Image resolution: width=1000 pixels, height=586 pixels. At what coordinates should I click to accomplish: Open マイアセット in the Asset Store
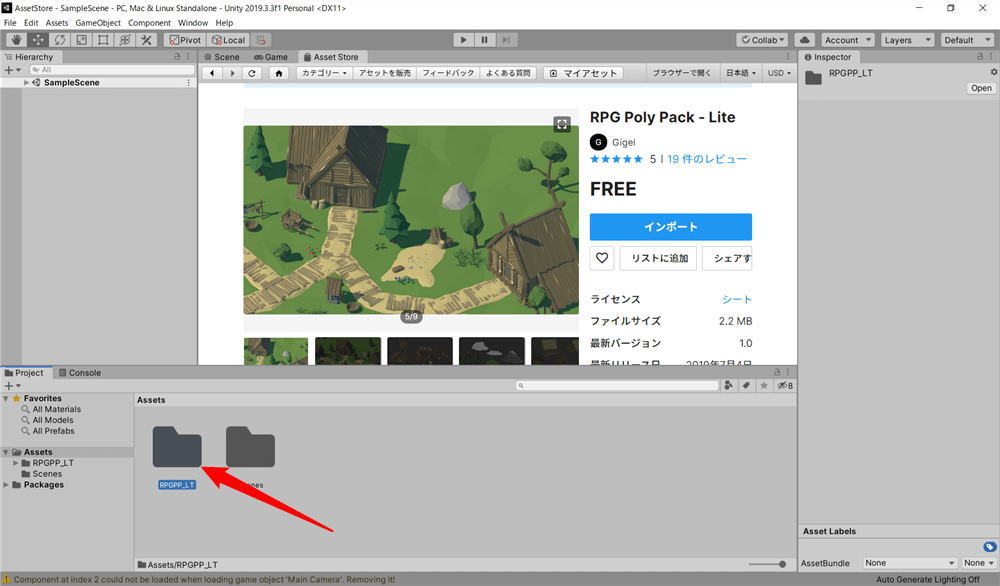point(582,72)
